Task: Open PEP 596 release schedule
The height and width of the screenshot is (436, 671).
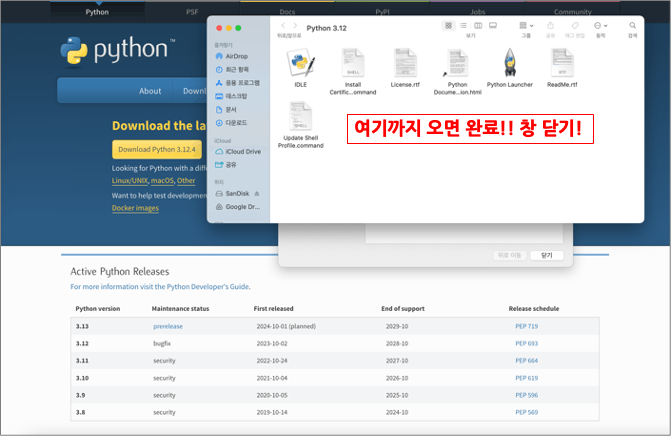Action: (x=526, y=395)
